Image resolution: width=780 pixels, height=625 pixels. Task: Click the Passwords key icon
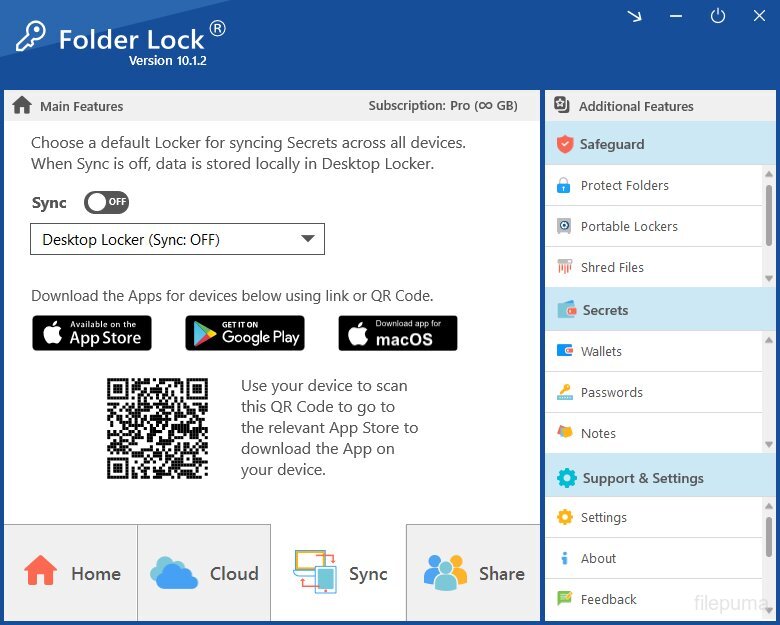tap(565, 392)
